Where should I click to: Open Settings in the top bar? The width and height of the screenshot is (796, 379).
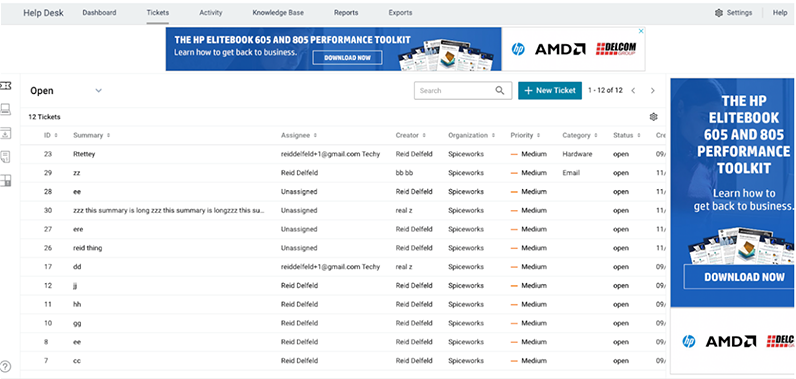734,13
